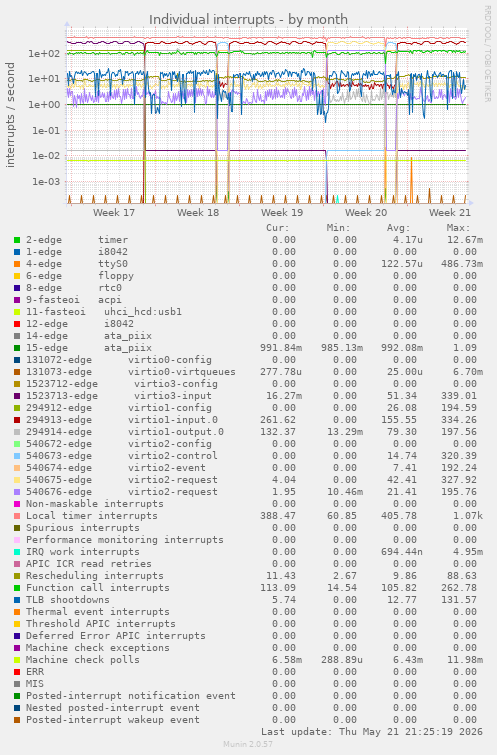
Task: Select the Rescheduling interrupts legend entry
Action: 94,576
